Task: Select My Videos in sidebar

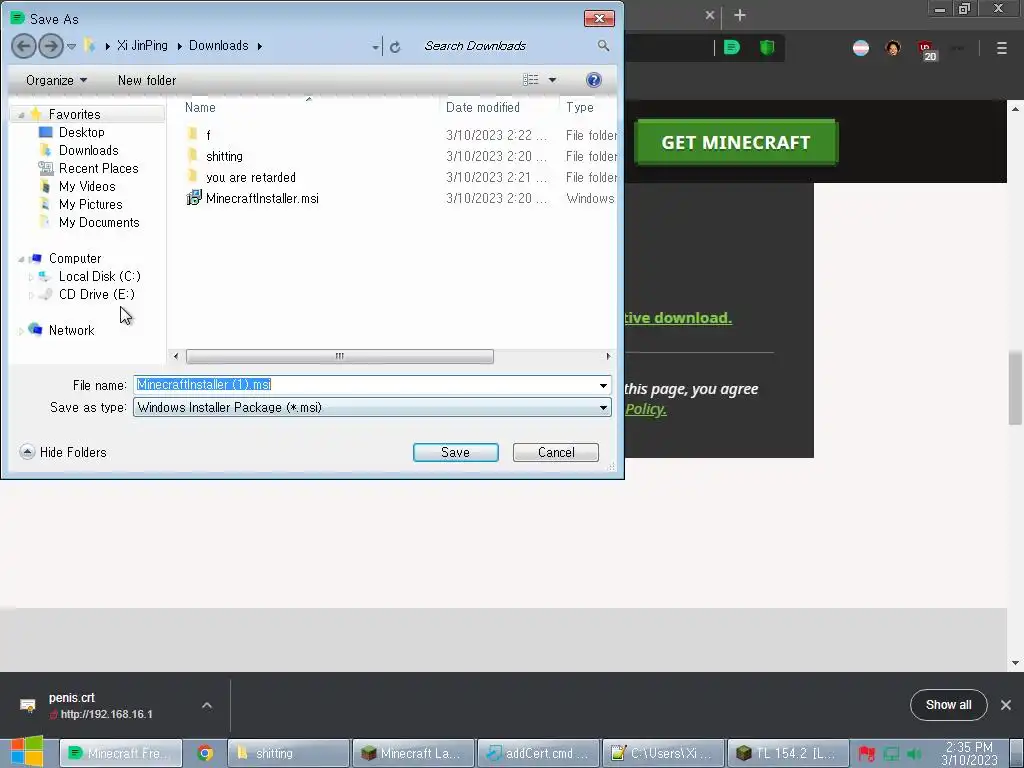Action: coord(87,187)
